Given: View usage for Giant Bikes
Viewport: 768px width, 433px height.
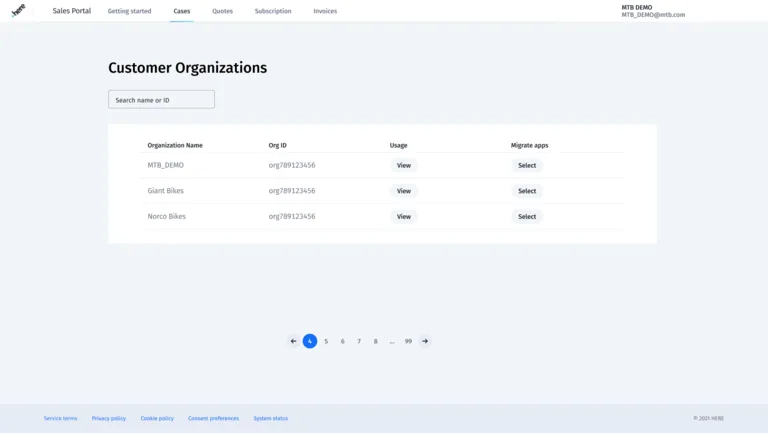Looking at the screenshot, I should (x=404, y=191).
